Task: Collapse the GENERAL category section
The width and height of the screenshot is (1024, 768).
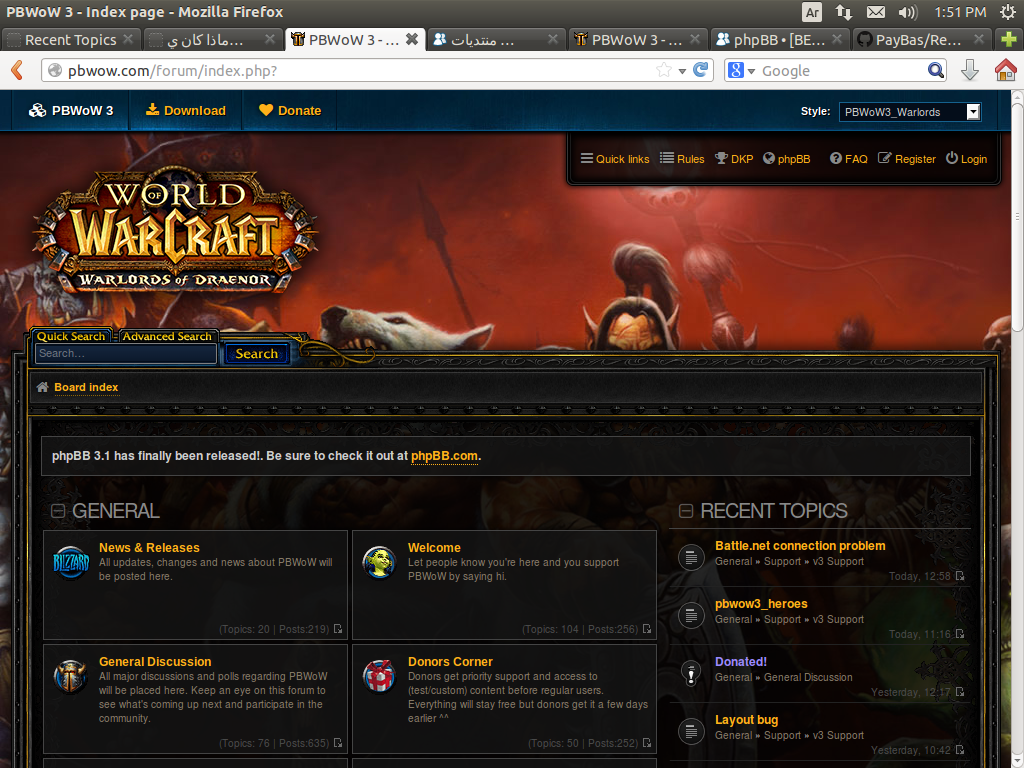Action: pyautogui.click(x=58, y=511)
